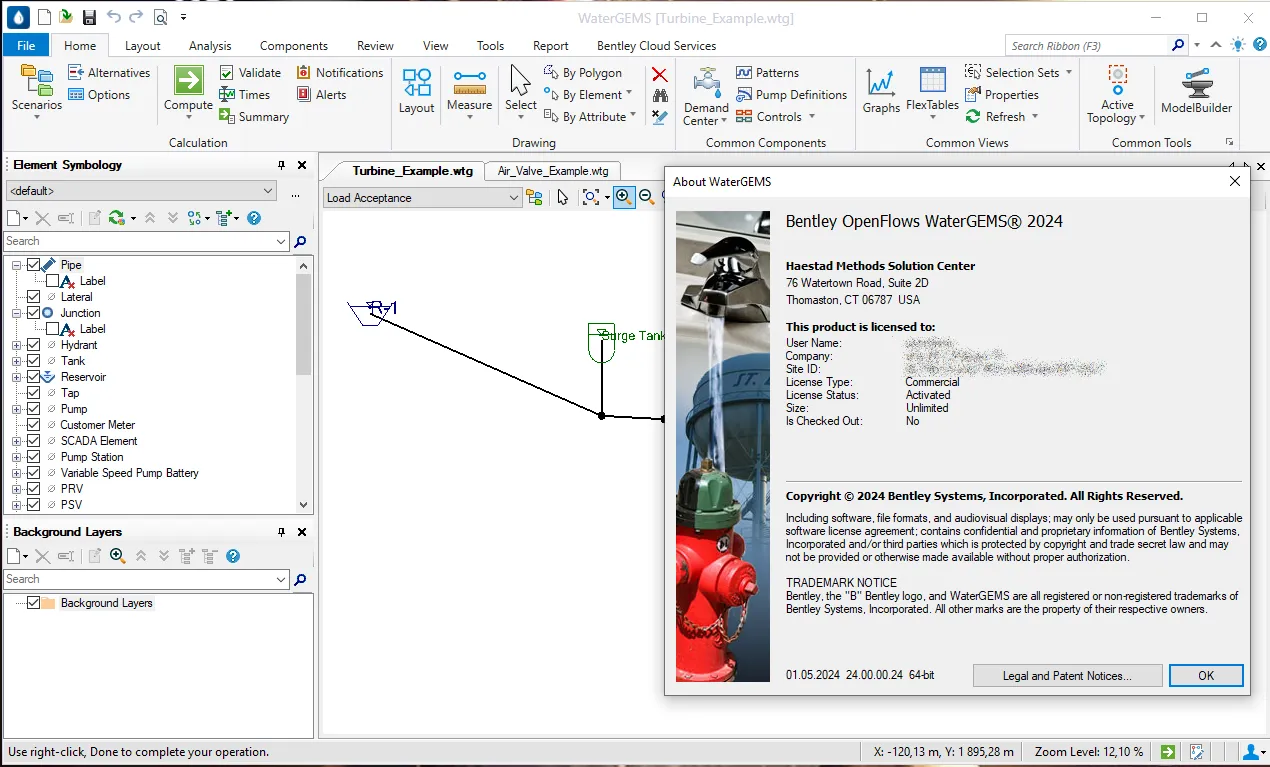The image size is (1270, 767).
Task: Open the Properties panel
Action: coord(1001,94)
